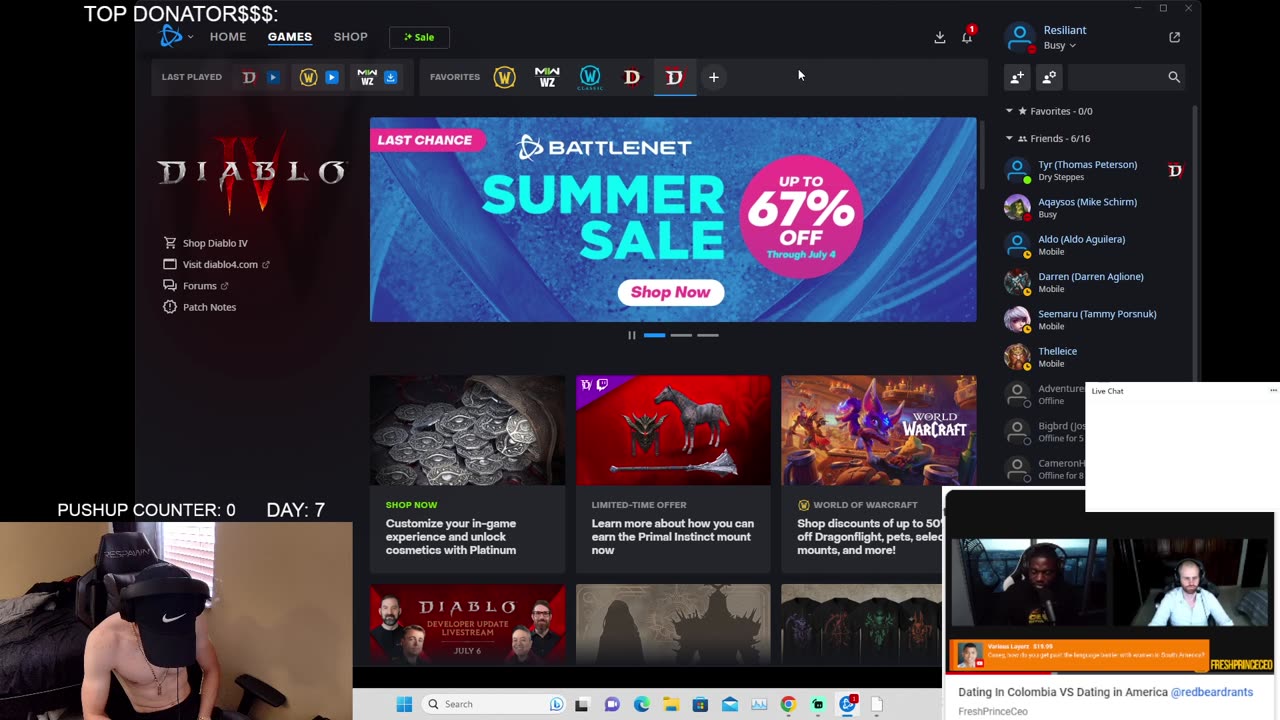The image size is (1280, 720).
Task: Open Windows Start menu
Action: click(404, 704)
